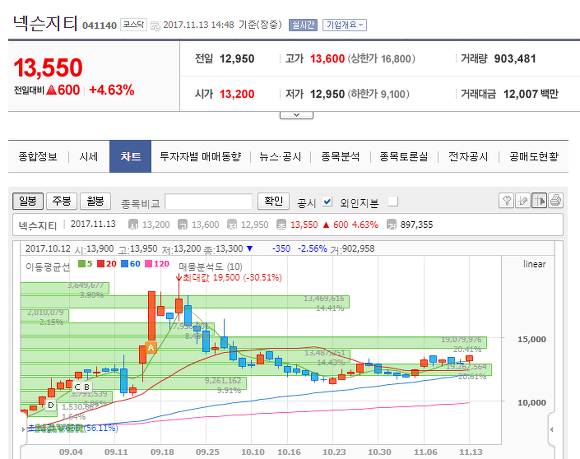Print the chart with the printer icon
The height and width of the screenshot is (459, 580).
click(556, 201)
